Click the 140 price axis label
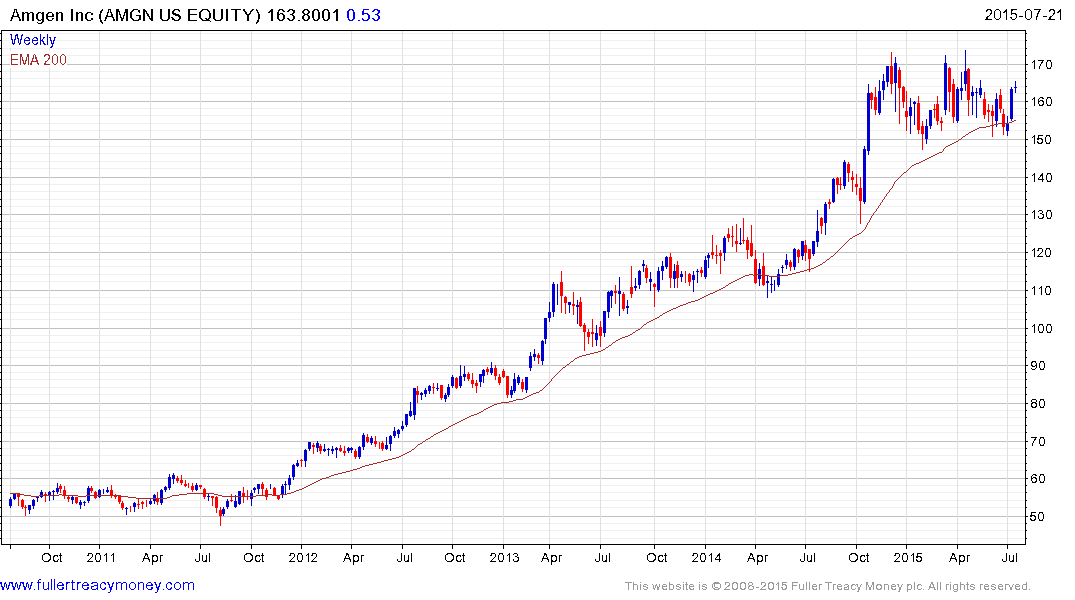The image size is (1075, 600). click(1041, 177)
